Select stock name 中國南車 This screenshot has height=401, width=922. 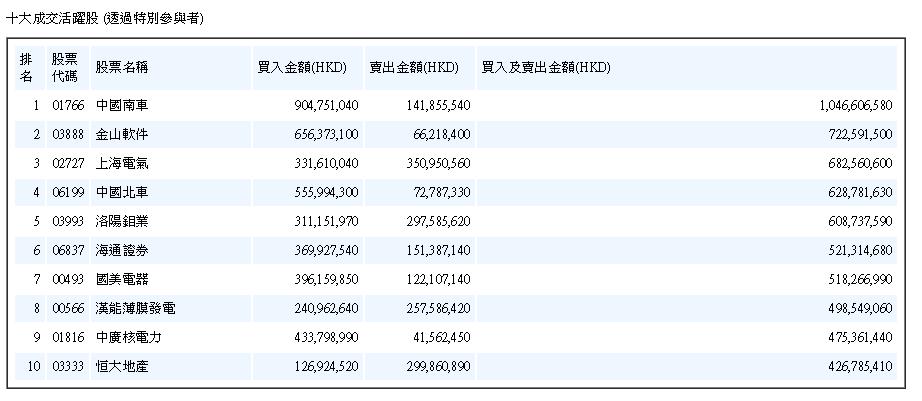121,105
